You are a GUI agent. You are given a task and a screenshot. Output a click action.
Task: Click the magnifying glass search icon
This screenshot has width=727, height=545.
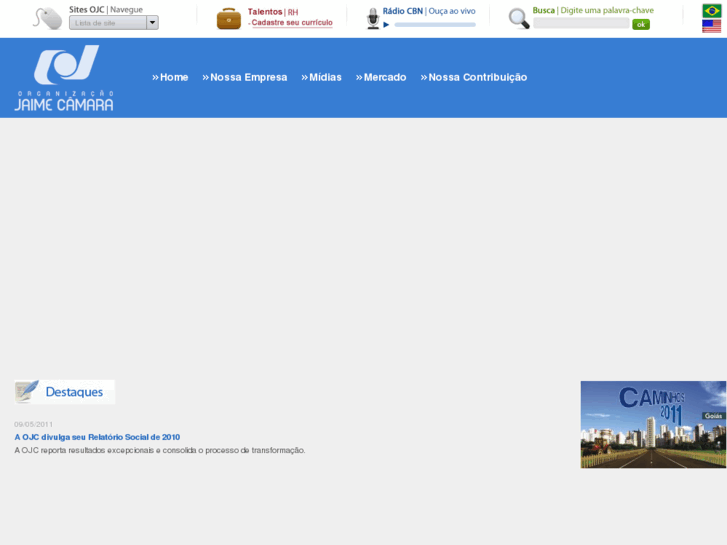click(519, 19)
